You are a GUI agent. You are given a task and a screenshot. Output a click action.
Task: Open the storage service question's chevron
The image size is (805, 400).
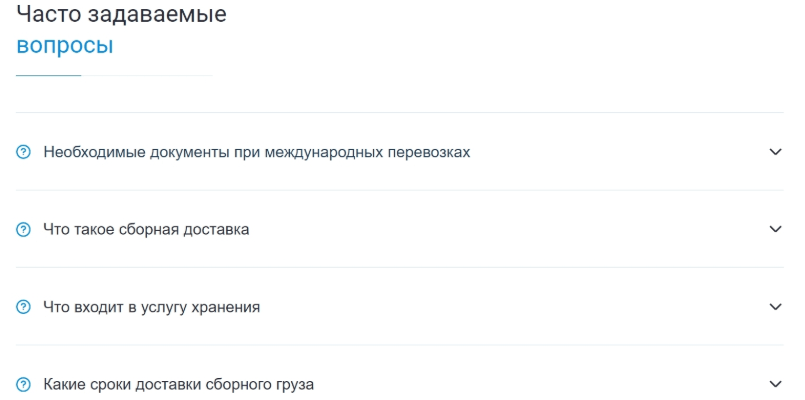pyautogui.click(x=775, y=307)
